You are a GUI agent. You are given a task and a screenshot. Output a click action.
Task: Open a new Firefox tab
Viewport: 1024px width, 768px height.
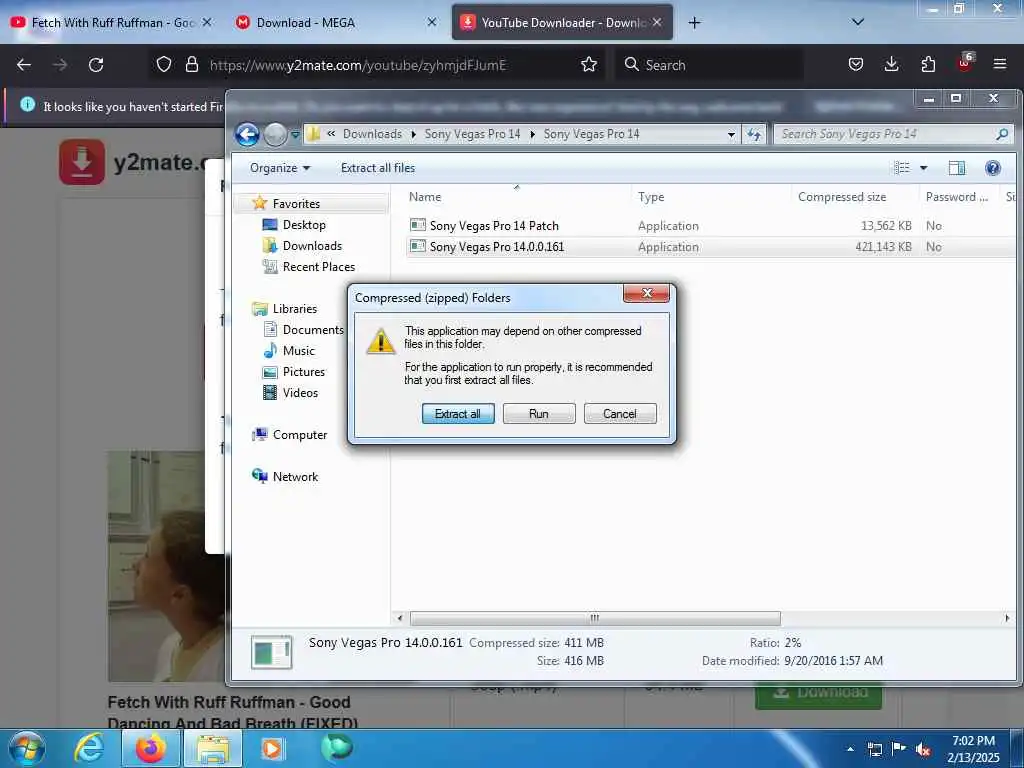[694, 23]
